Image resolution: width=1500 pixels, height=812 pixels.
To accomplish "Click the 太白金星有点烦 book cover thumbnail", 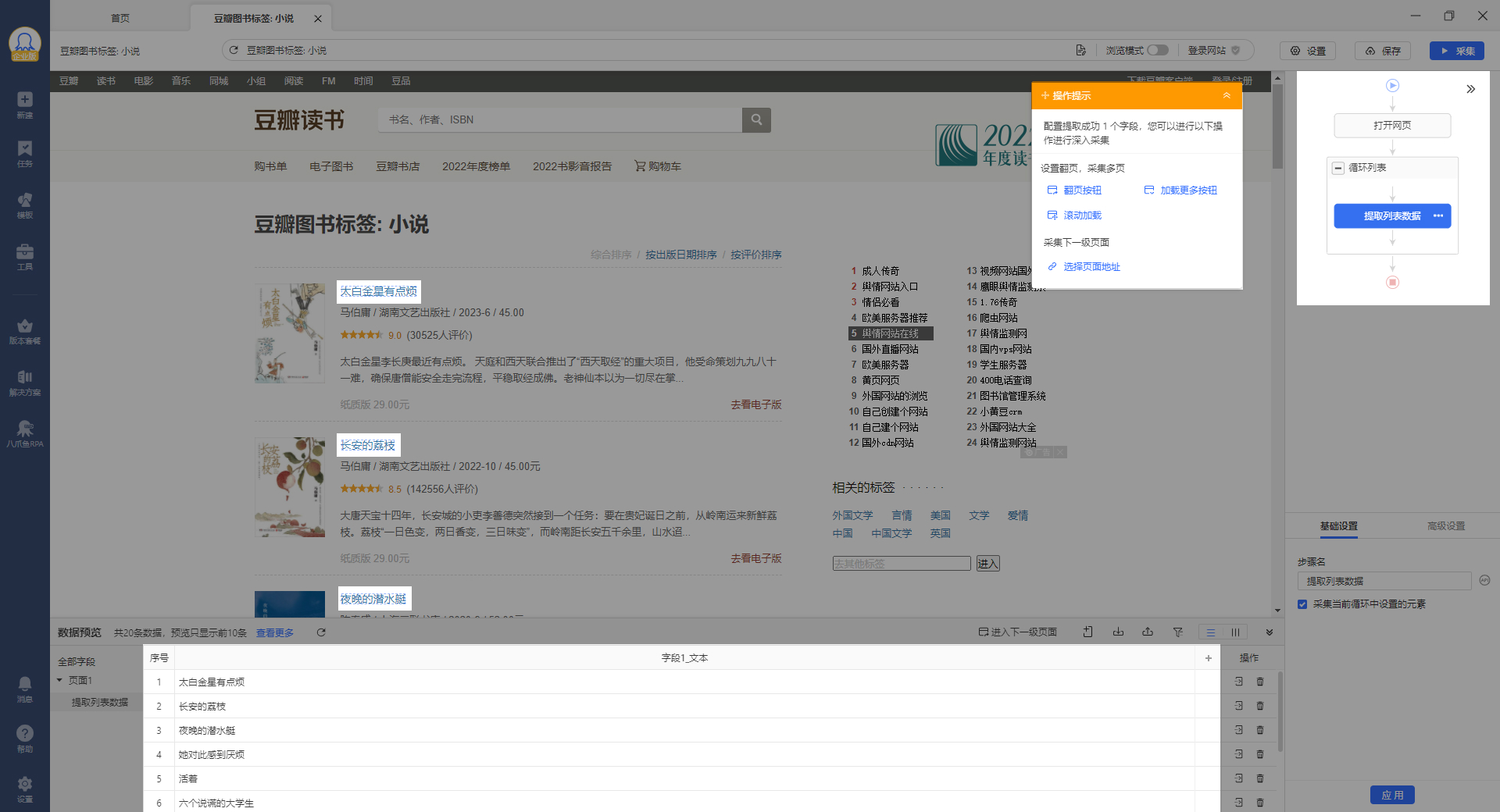I will tap(290, 333).
